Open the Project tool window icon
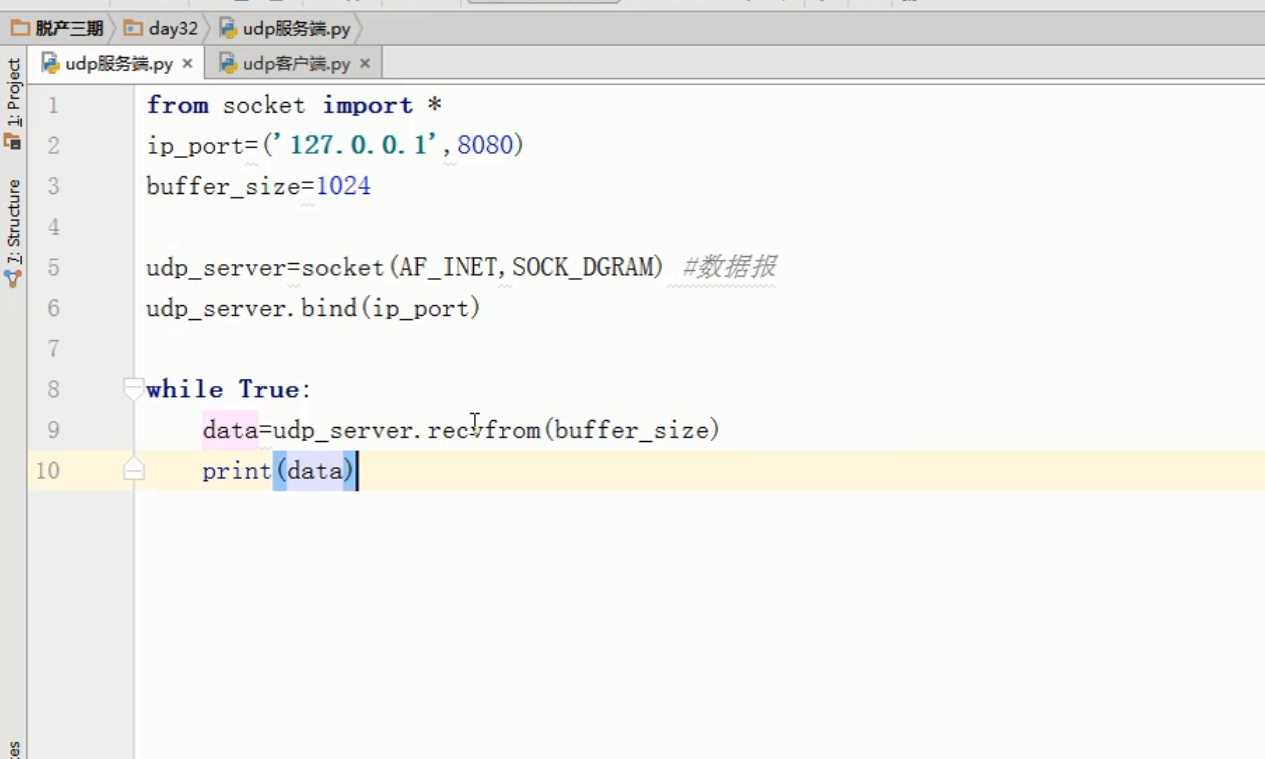Image resolution: width=1265 pixels, height=759 pixels. (13, 141)
